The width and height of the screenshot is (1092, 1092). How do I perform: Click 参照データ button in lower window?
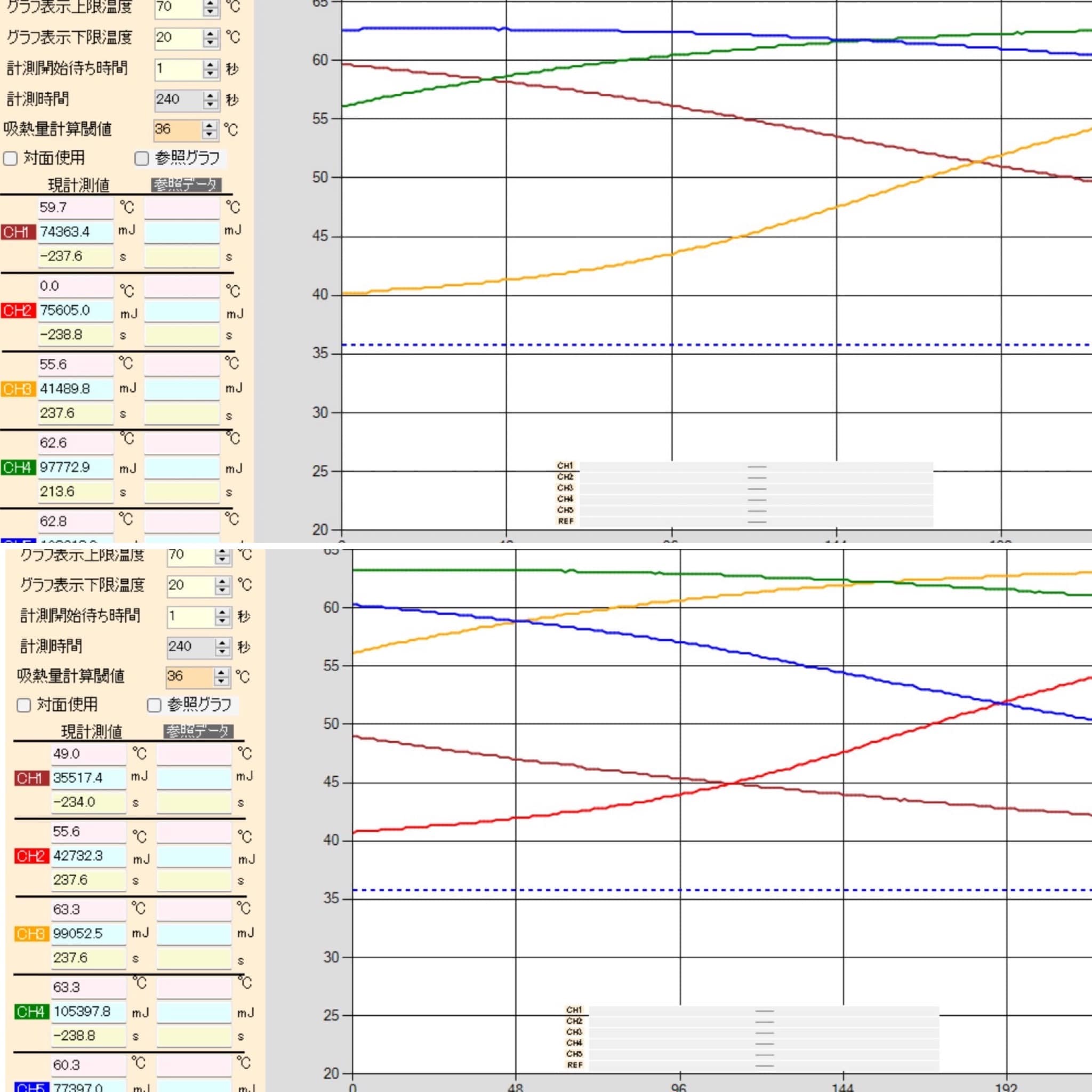(198, 732)
